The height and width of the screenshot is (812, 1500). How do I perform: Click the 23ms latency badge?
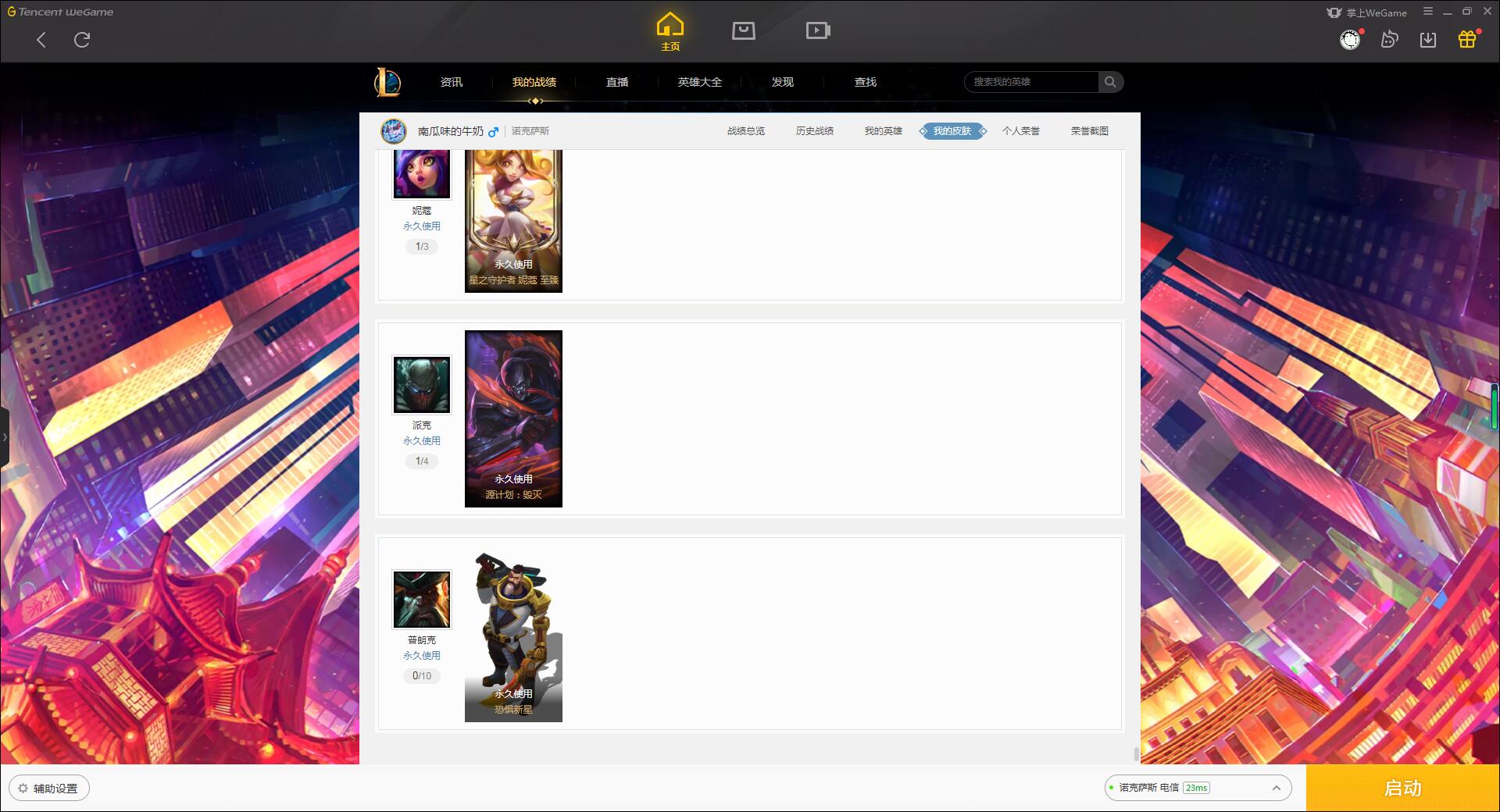1196,788
